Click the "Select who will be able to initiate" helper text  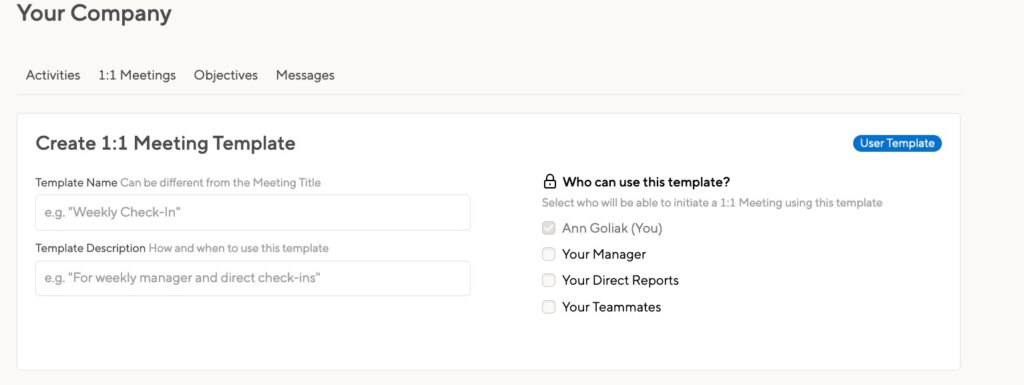click(712, 203)
